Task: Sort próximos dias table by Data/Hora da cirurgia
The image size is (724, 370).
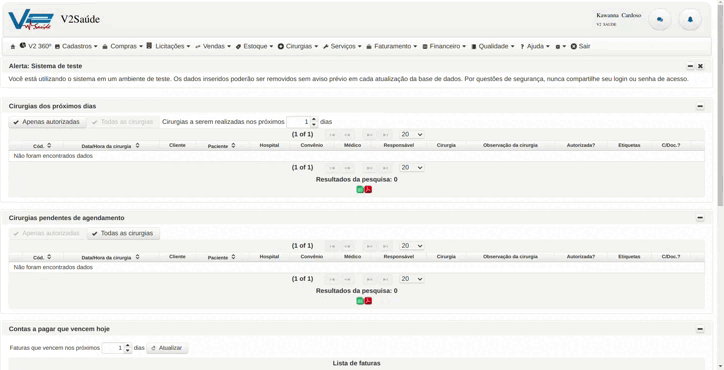Action: [110, 146]
